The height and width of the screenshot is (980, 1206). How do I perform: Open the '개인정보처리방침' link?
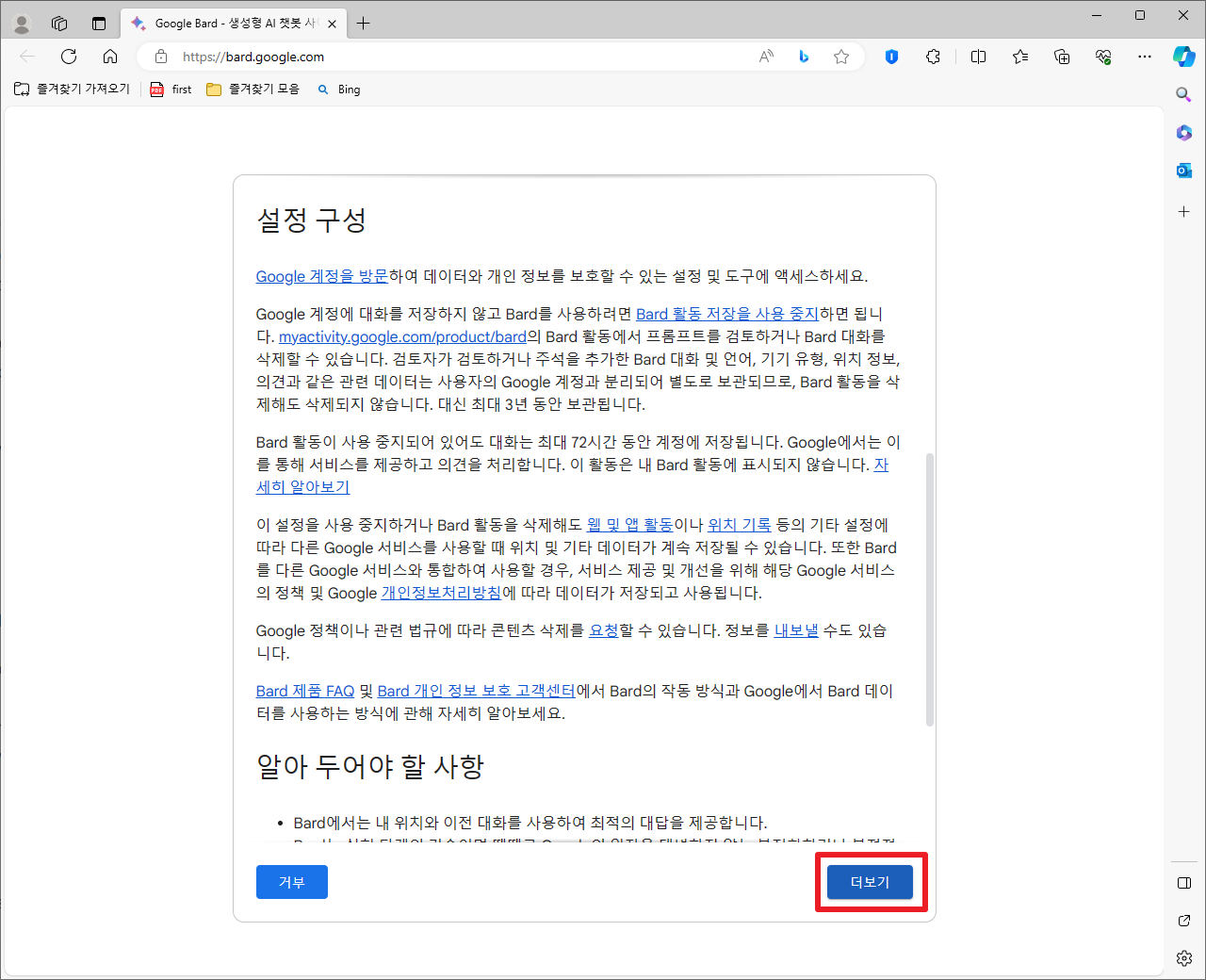(442, 593)
